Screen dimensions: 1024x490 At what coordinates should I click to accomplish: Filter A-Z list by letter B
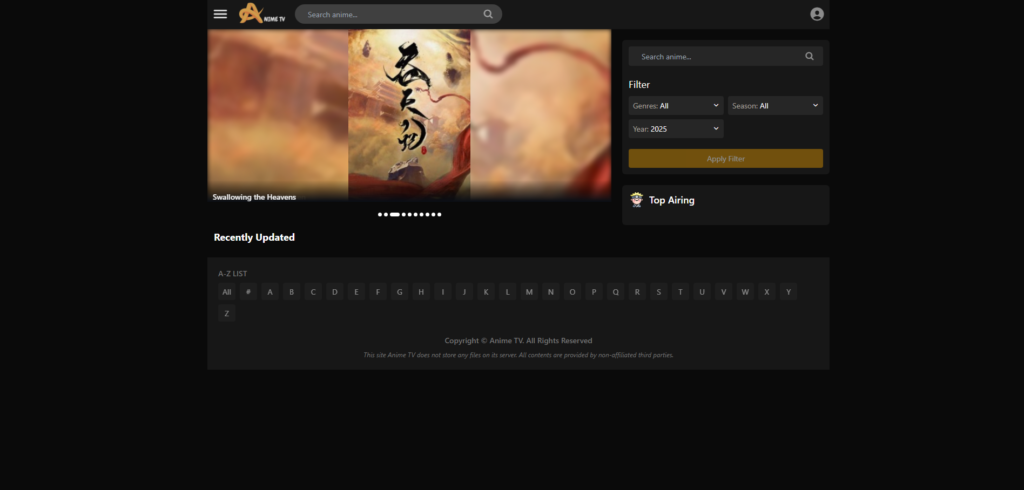point(291,292)
